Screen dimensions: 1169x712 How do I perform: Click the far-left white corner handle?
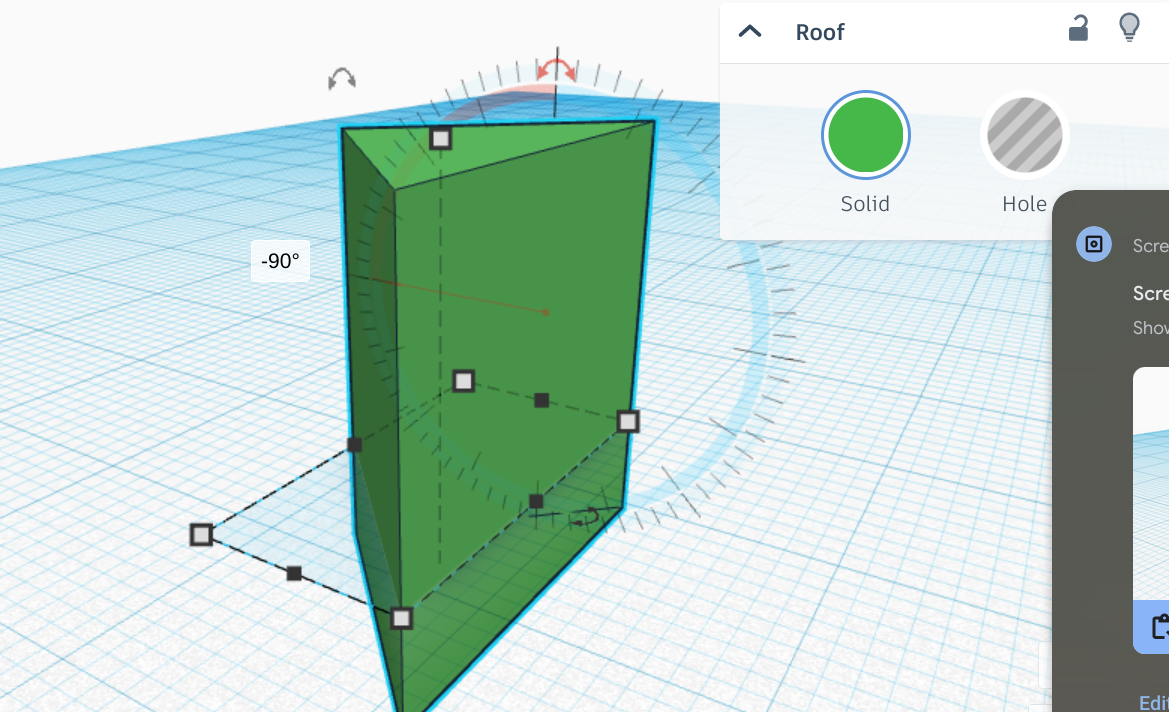click(201, 535)
